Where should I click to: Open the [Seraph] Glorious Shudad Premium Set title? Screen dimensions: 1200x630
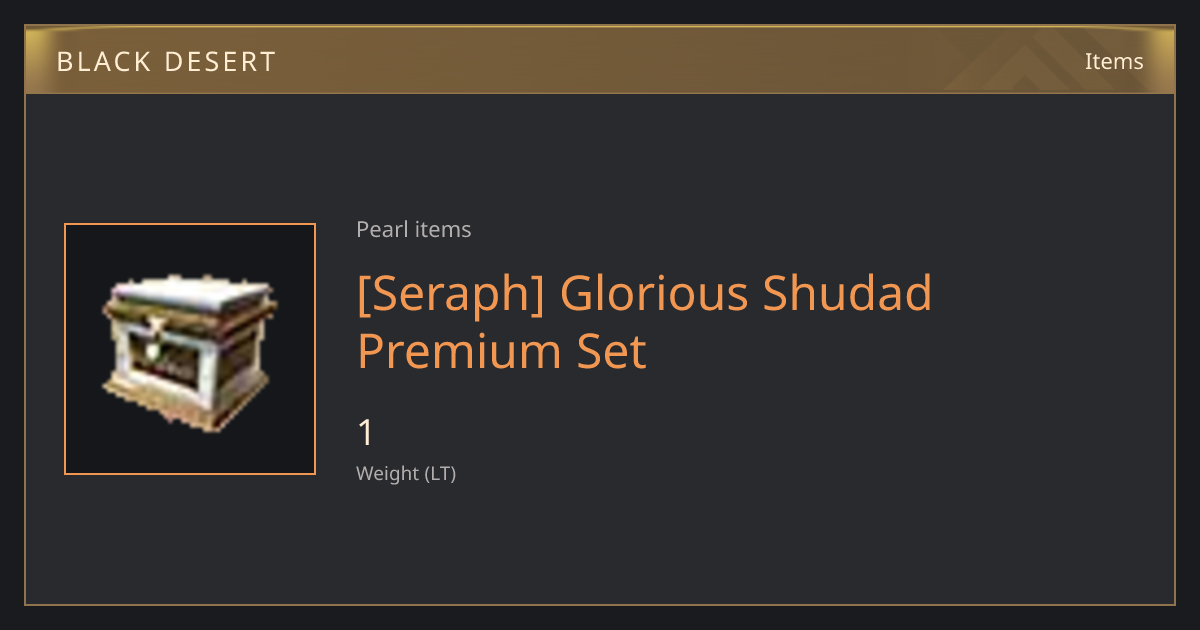pos(645,322)
